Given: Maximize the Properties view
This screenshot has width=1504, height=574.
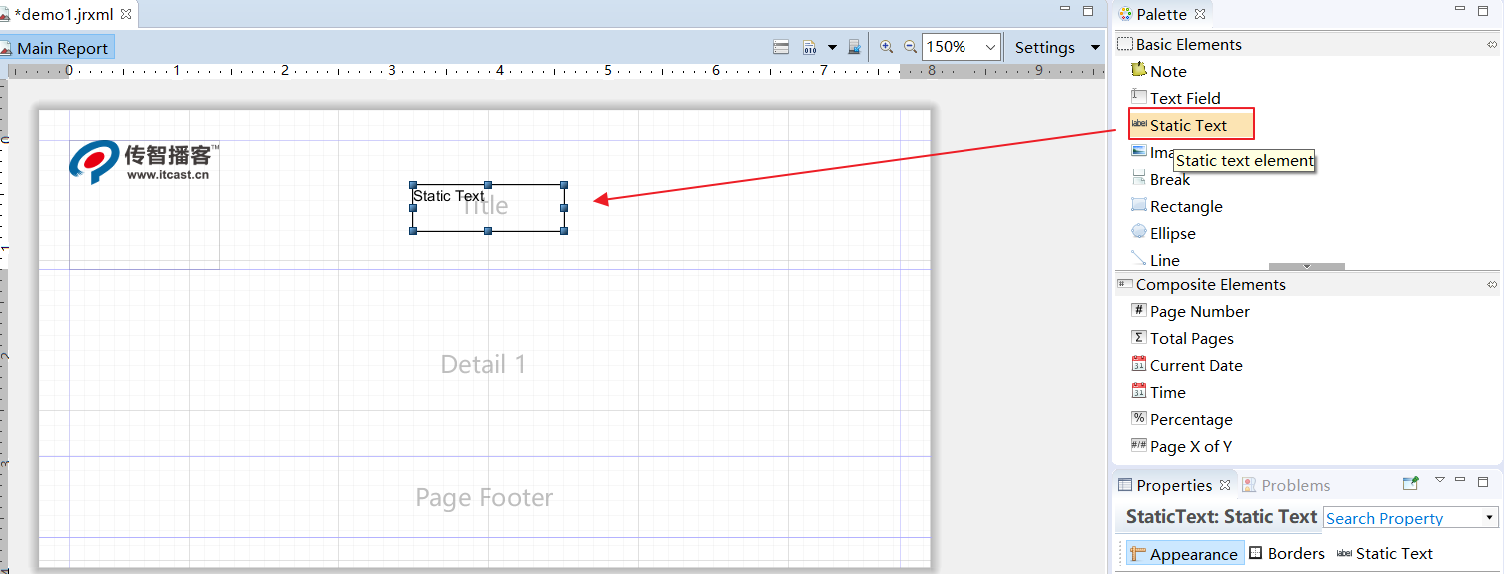Looking at the screenshot, I should (x=1483, y=482).
